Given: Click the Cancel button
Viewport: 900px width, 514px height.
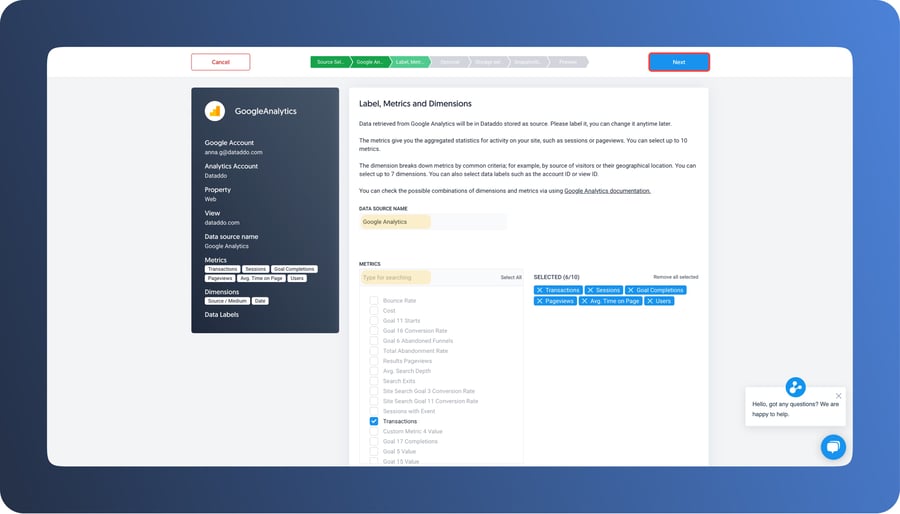Looking at the screenshot, I should click(220, 62).
